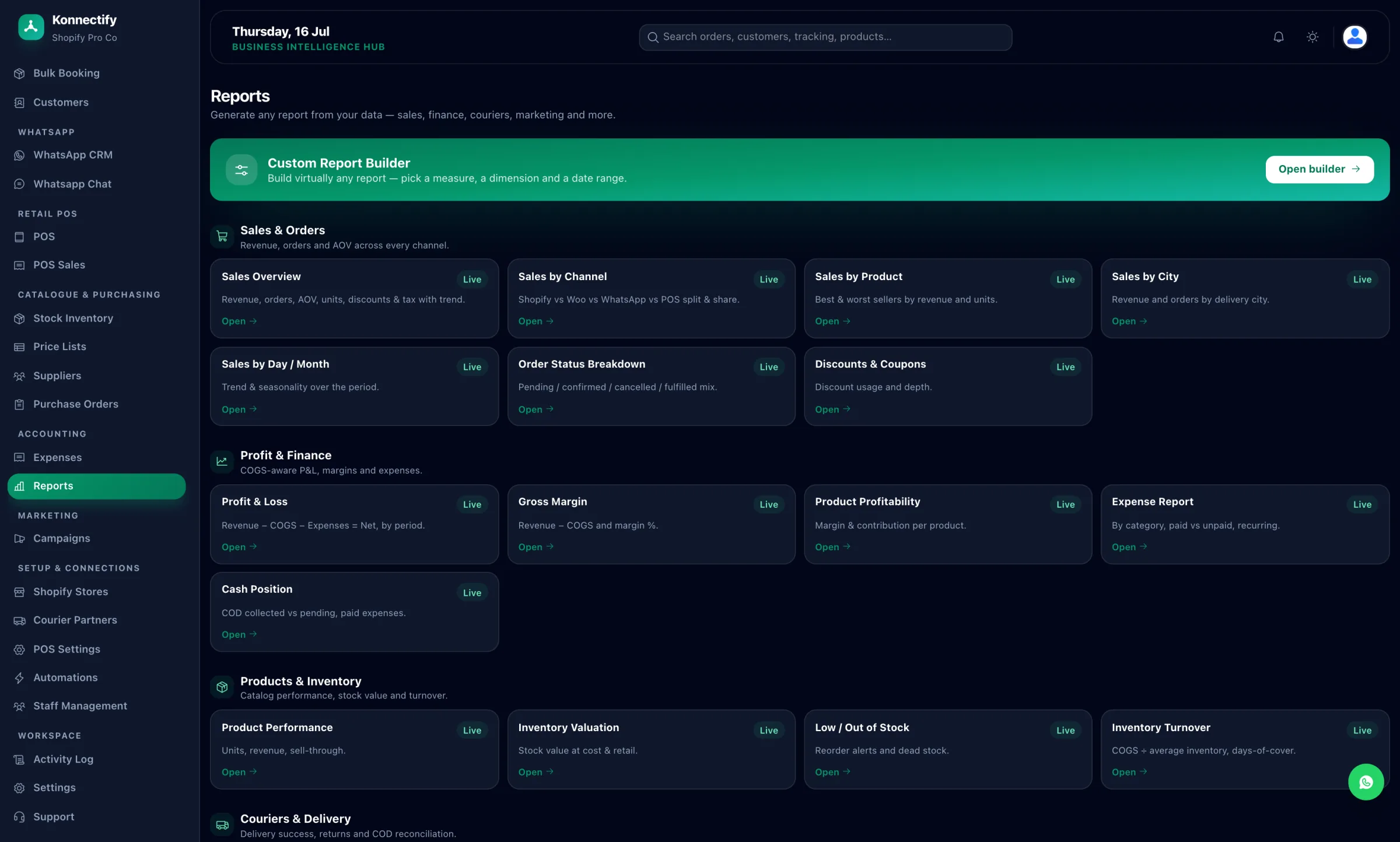
Task: Click the Live badge on Sales Overview
Action: pyautogui.click(x=472, y=279)
